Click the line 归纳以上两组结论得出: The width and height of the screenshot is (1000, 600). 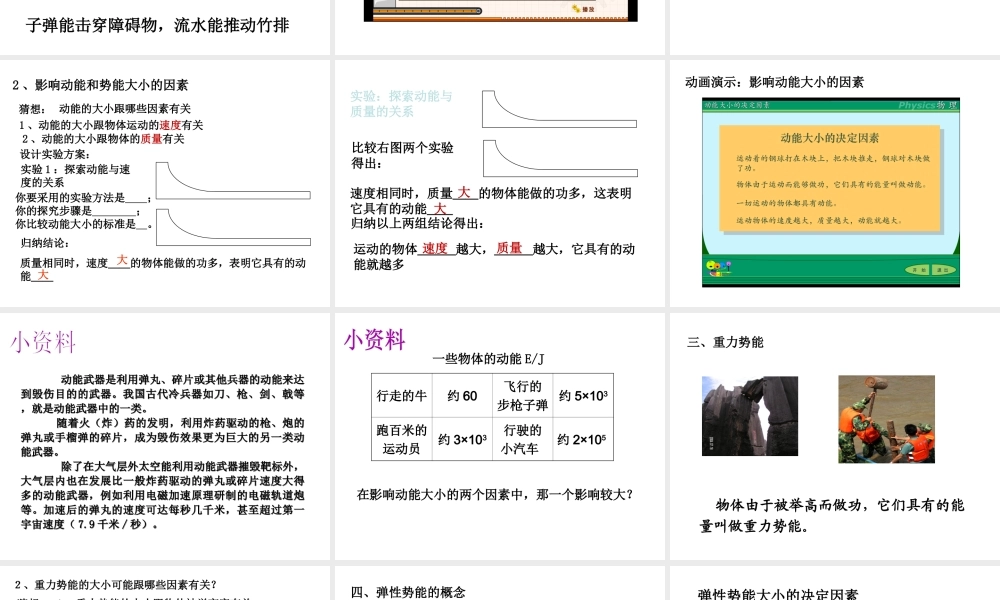(417, 223)
